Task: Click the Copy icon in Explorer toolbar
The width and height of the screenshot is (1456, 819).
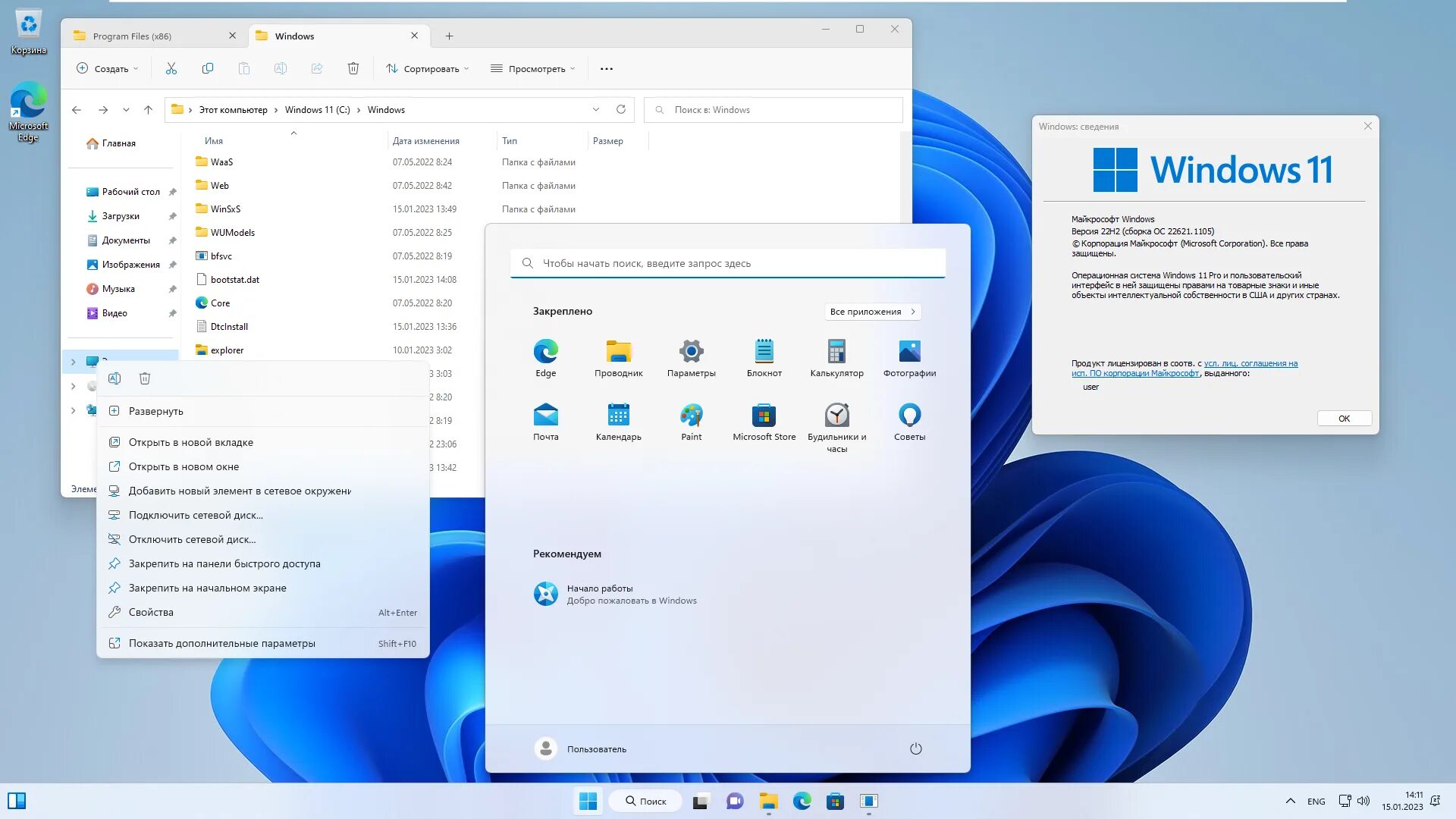Action: point(208,68)
